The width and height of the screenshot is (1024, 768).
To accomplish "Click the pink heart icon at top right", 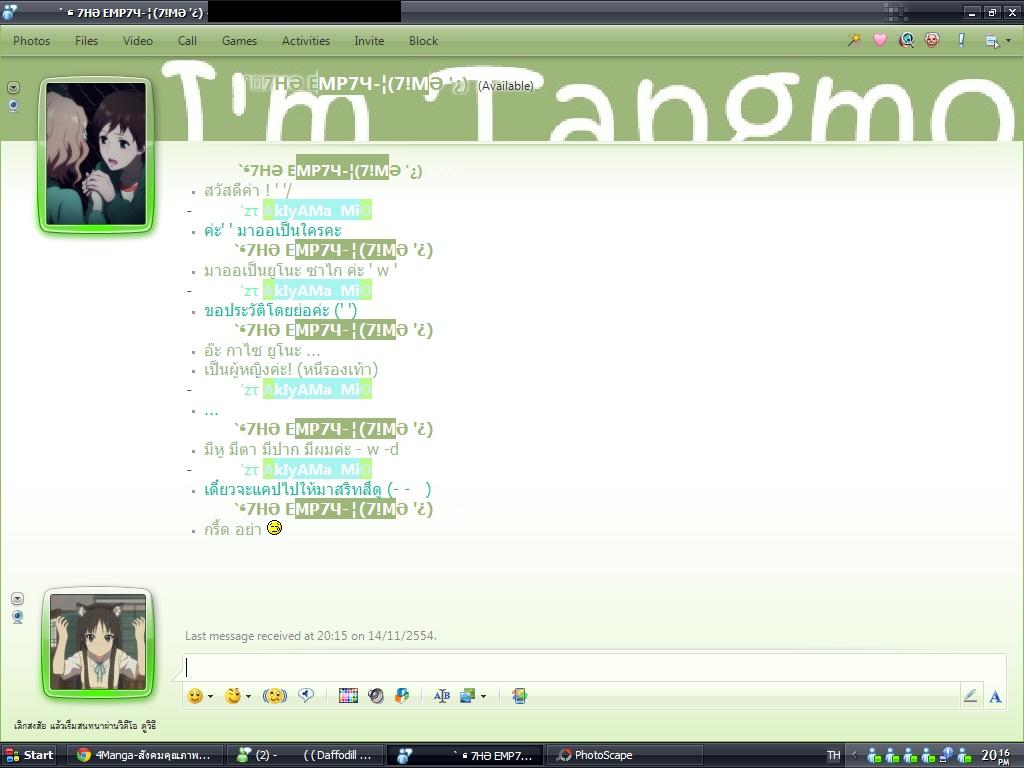I will [880, 40].
